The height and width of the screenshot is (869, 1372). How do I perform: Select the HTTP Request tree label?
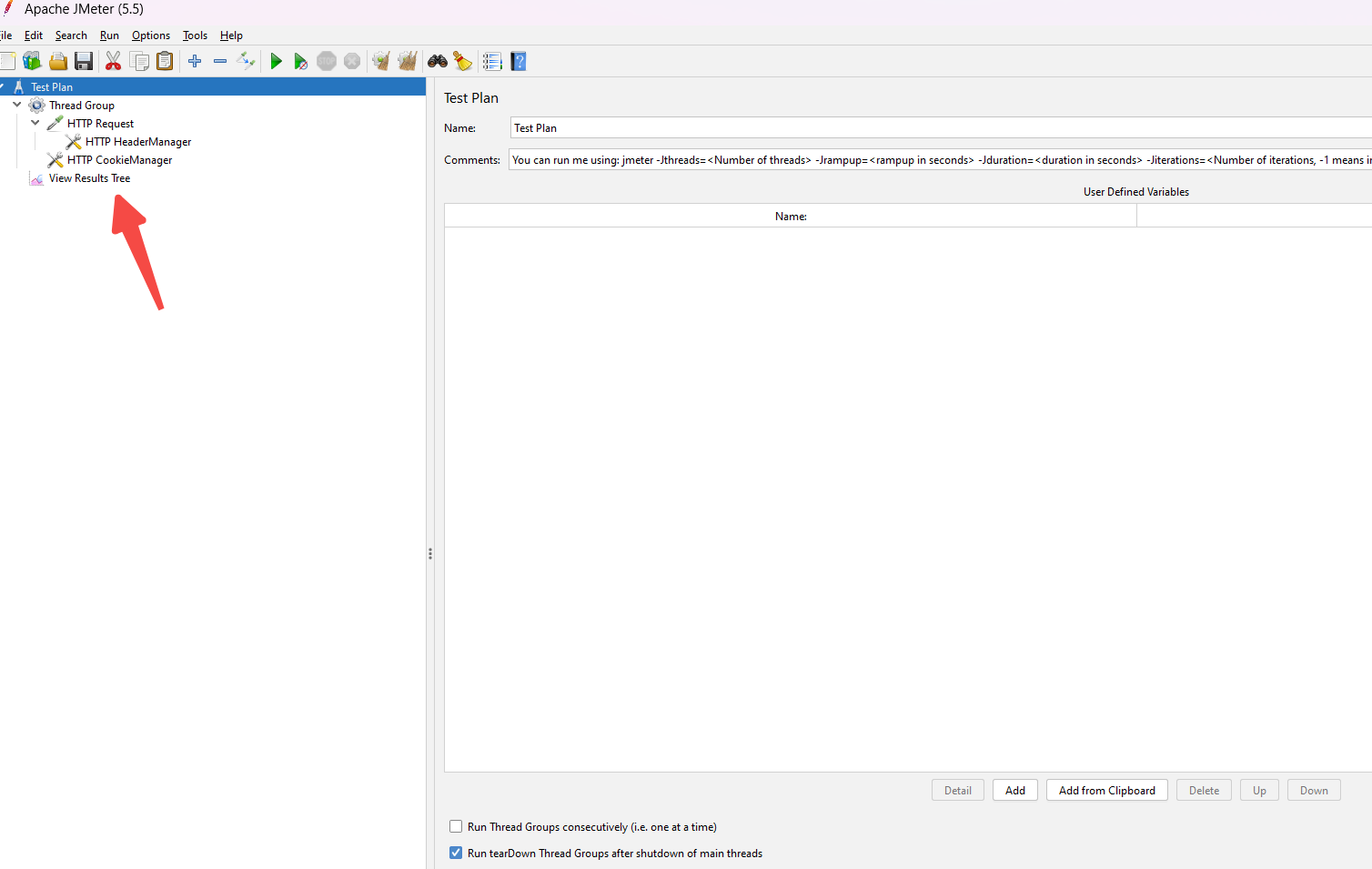tap(100, 124)
